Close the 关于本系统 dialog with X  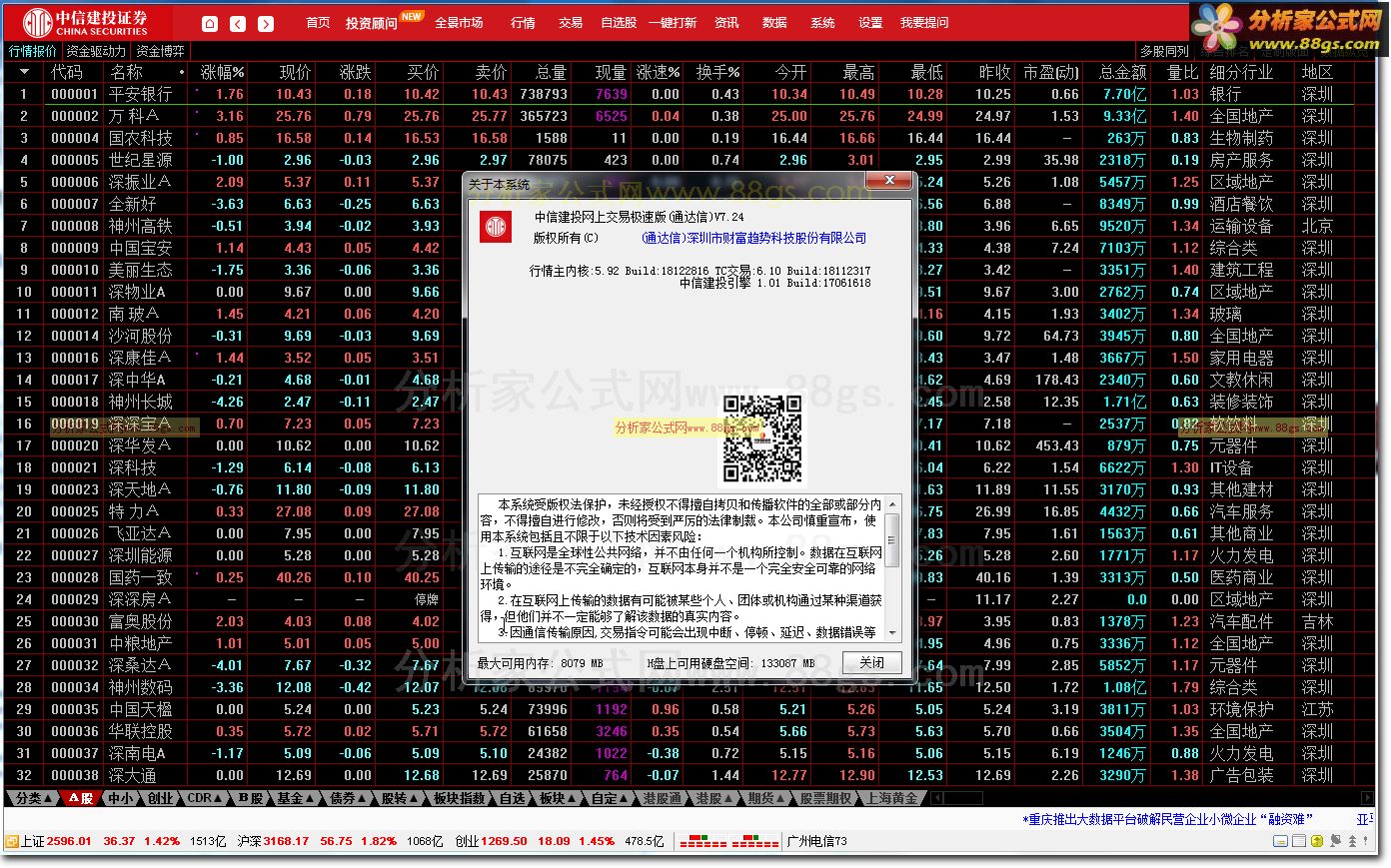(x=889, y=181)
